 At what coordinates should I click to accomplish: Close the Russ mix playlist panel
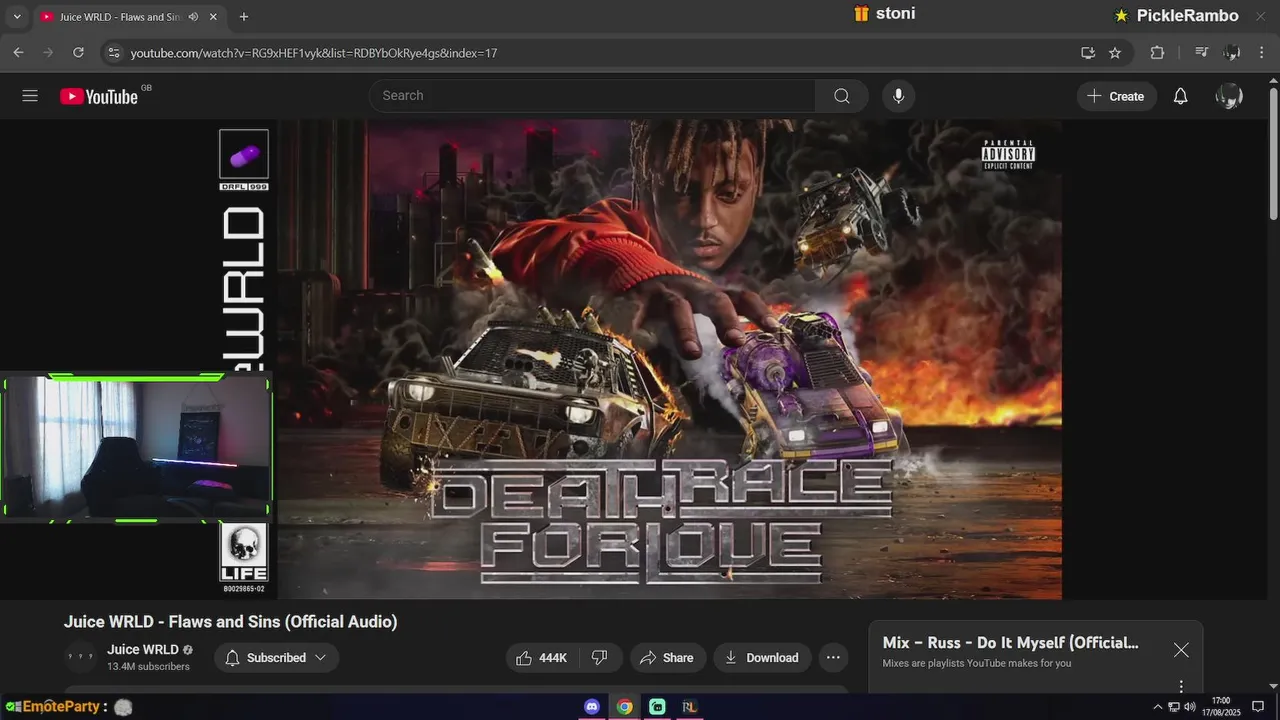(x=1181, y=650)
